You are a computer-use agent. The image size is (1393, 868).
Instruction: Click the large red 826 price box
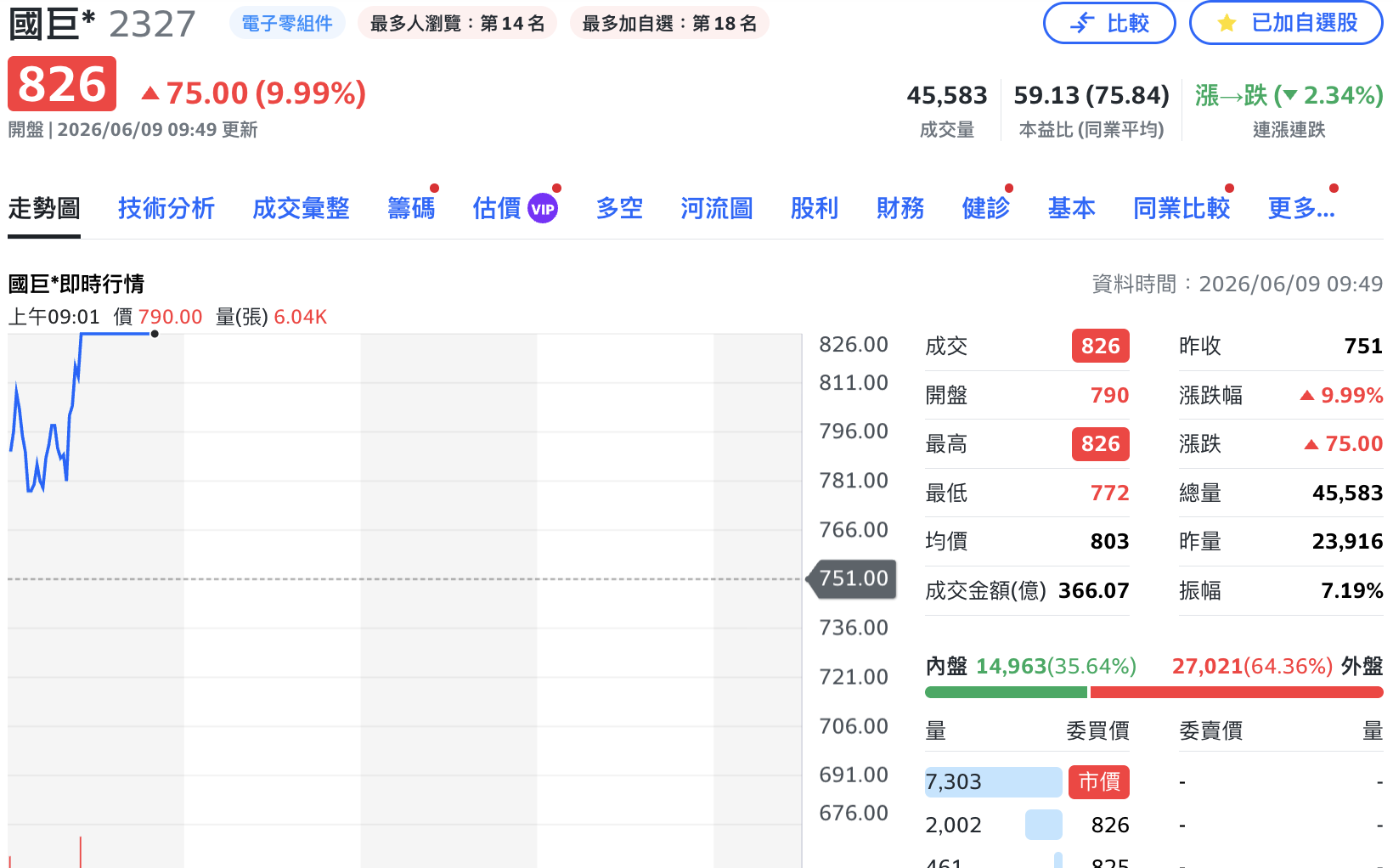[62, 84]
